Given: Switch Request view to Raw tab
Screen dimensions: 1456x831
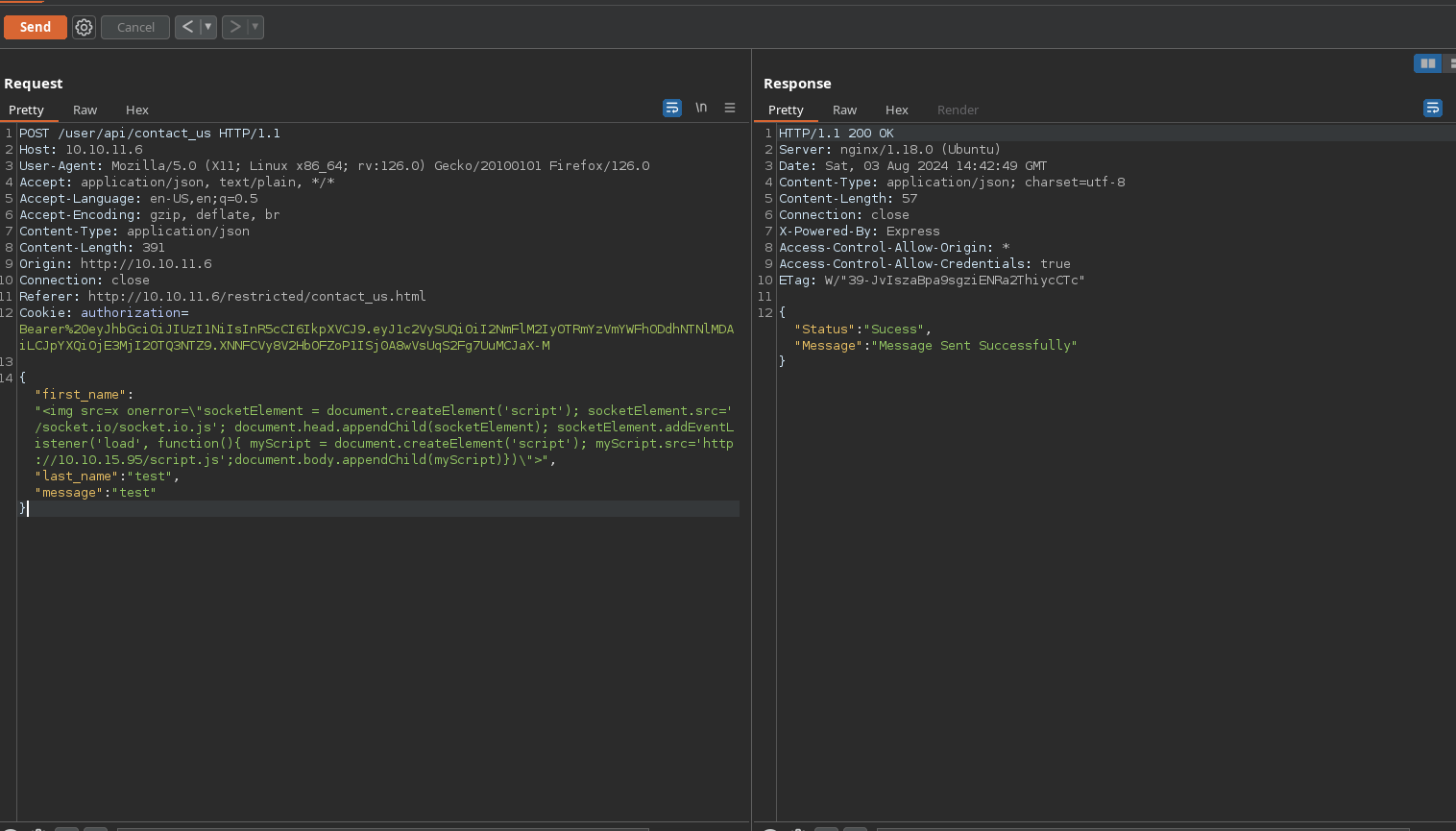Looking at the screenshot, I should coord(85,110).
